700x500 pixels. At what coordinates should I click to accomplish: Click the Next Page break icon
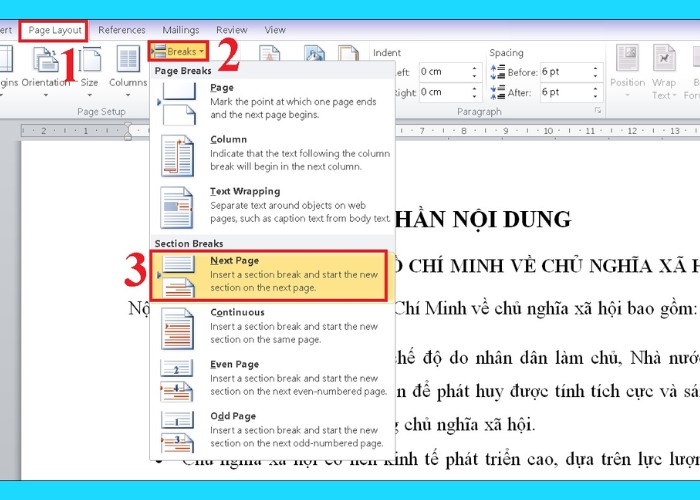coord(178,277)
